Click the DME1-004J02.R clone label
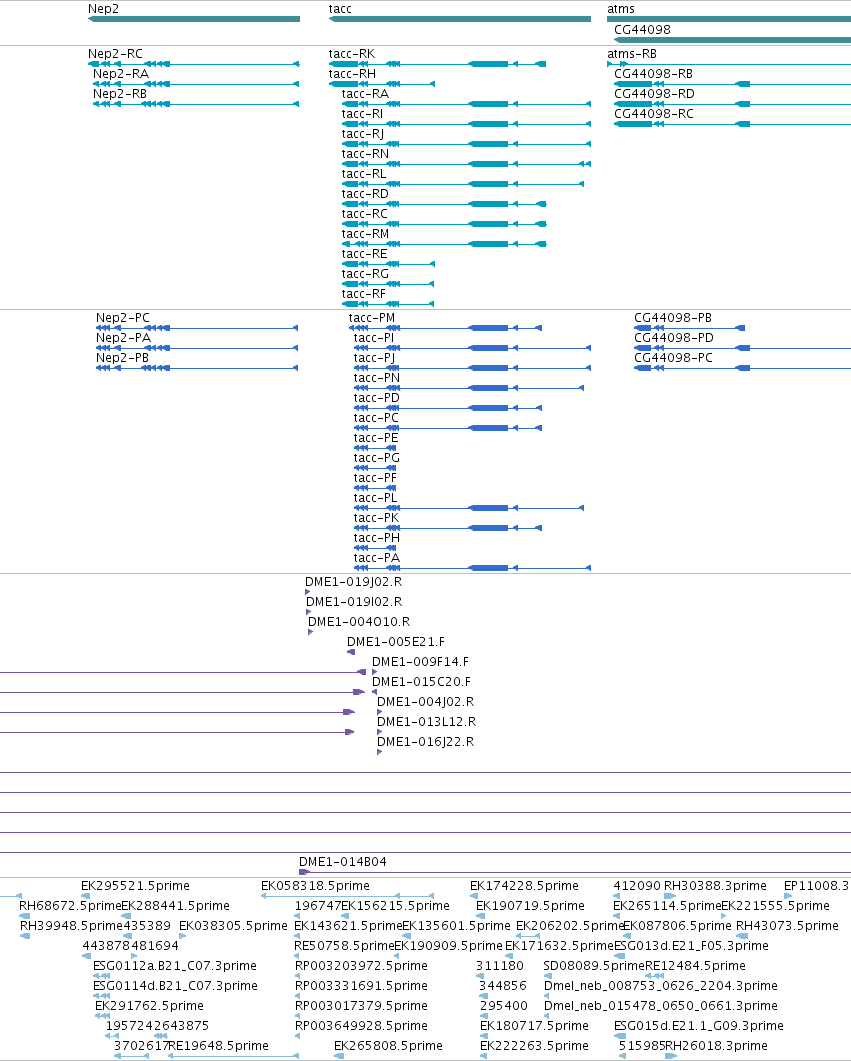851x1061 pixels. click(x=426, y=702)
